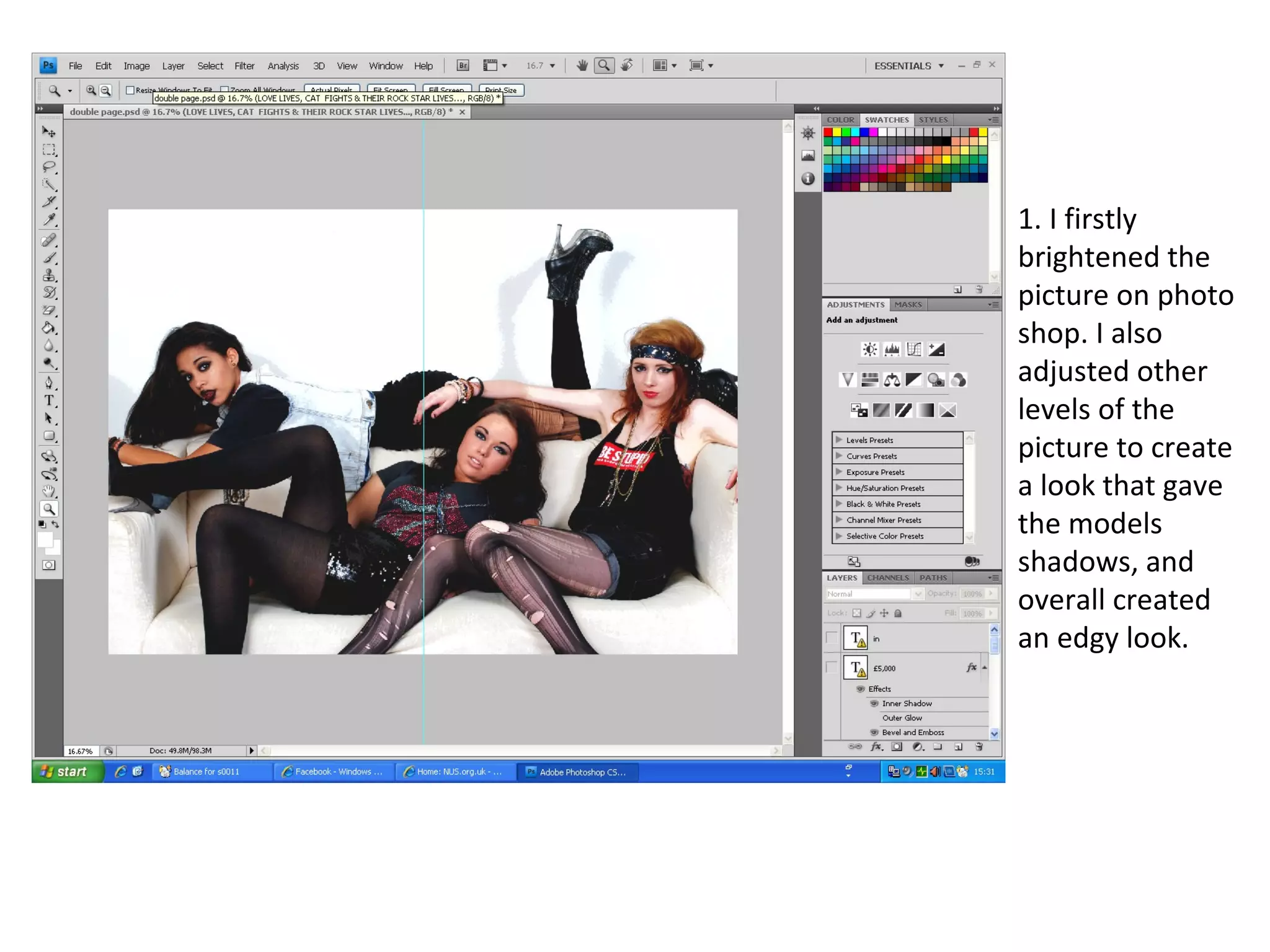Viewport: 1270px width, 952px height.
Task: Select the Type tool
Action: click(x=49, y=401)
